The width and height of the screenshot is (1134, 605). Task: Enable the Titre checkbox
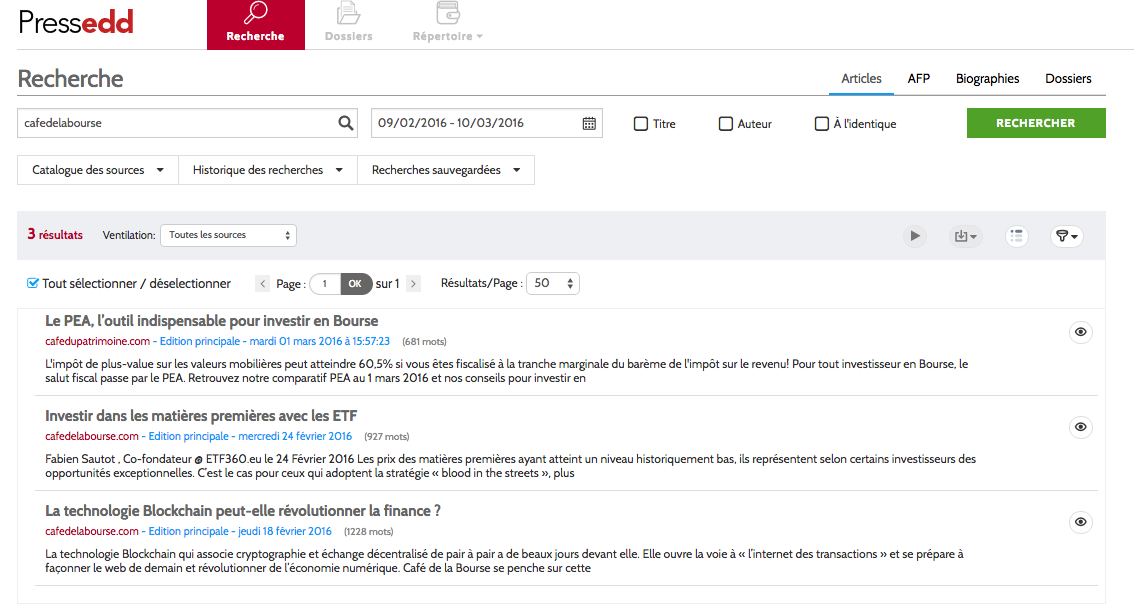click(x=641, y=124)
